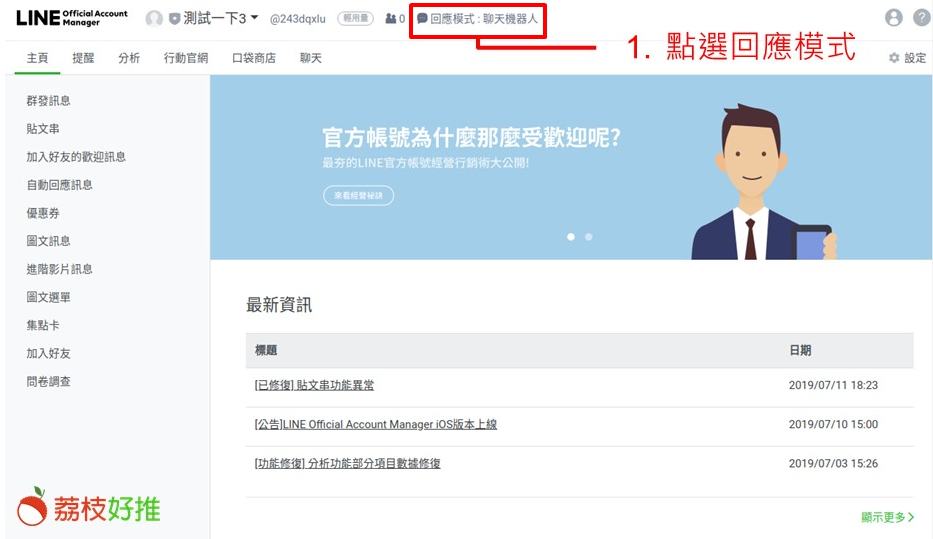The image size is (933, 539).
Task: Click the shield badge beside the account name
Action: 174,19
